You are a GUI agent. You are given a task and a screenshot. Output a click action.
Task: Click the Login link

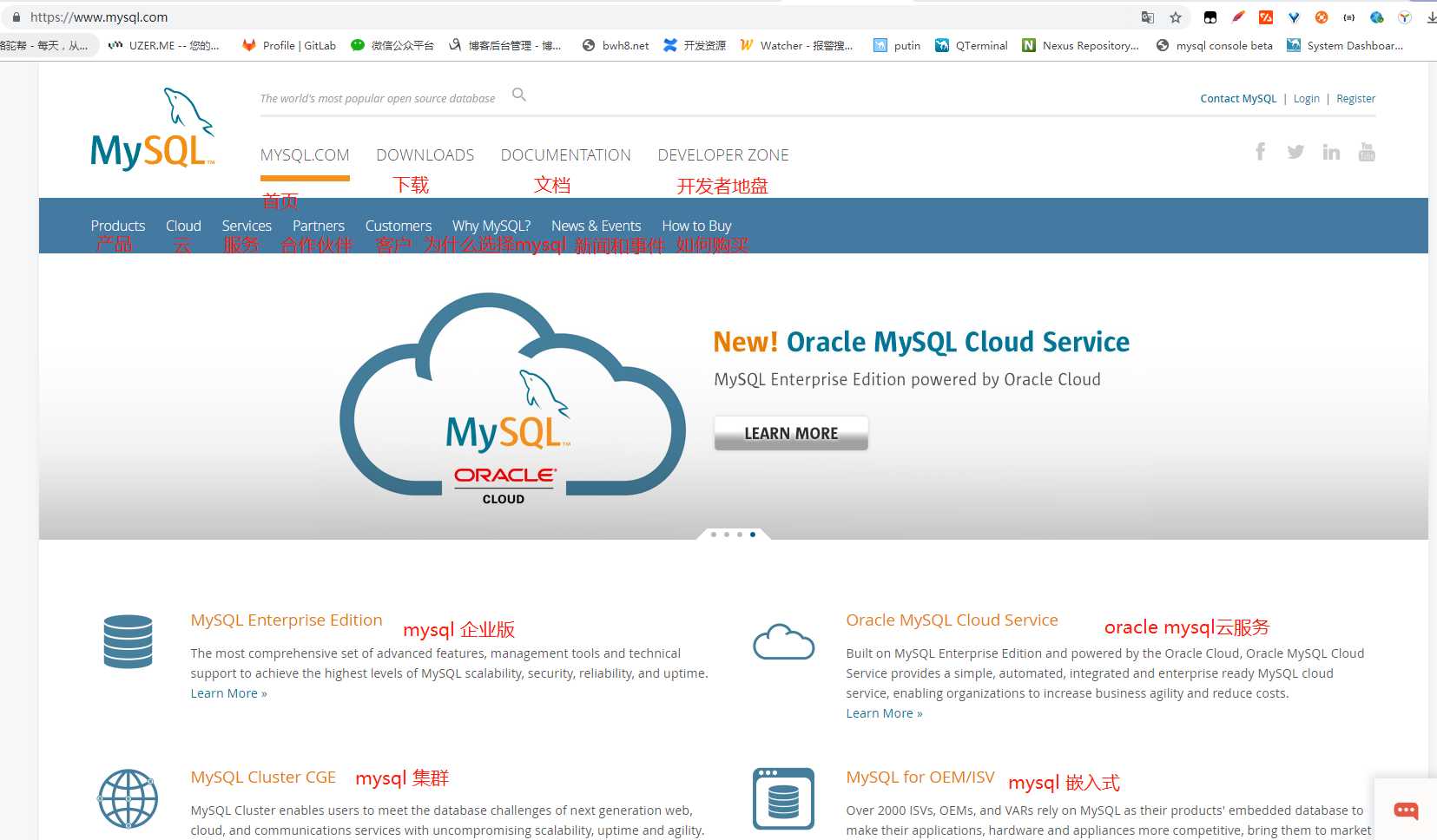pos(1307,99)
